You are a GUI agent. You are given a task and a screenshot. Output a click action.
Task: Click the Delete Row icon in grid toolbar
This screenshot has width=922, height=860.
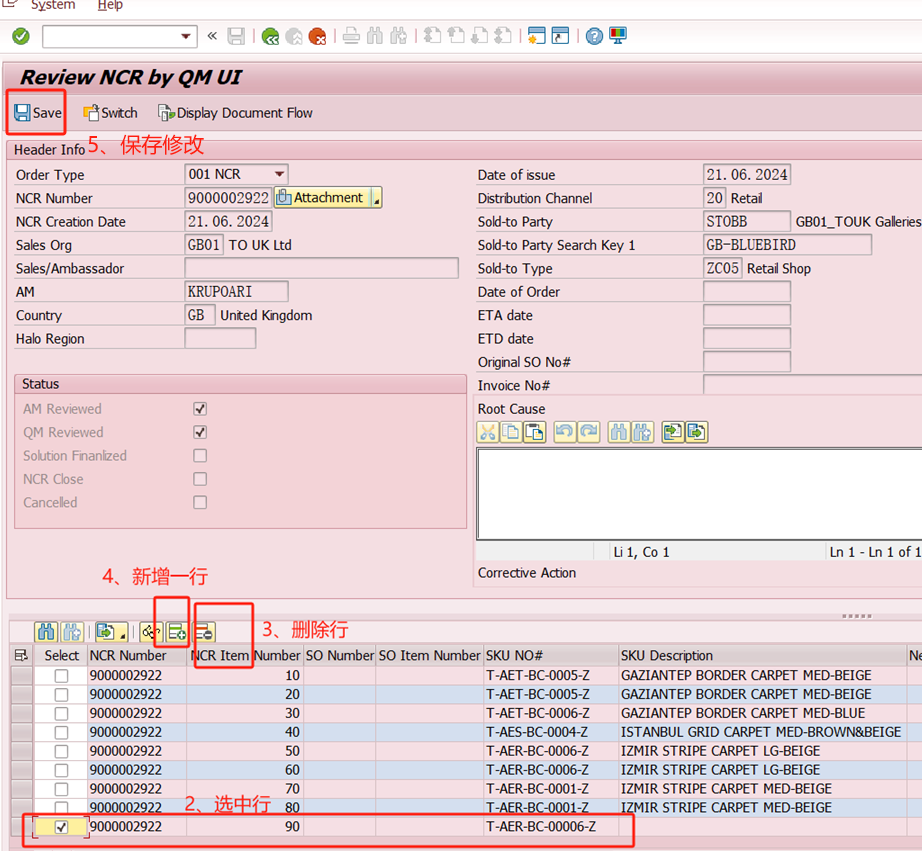point(203,632)
